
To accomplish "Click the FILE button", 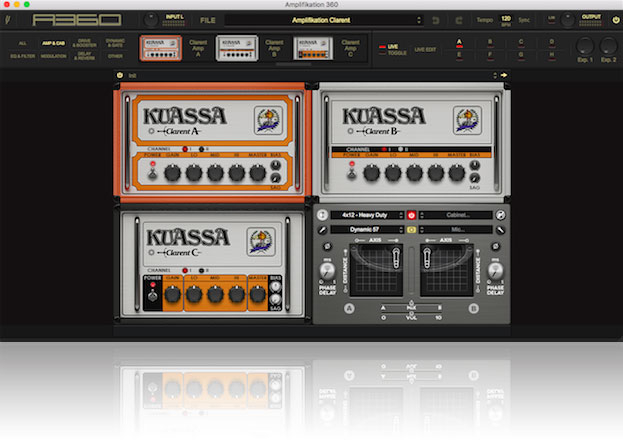I will click(x=207, y=20).
